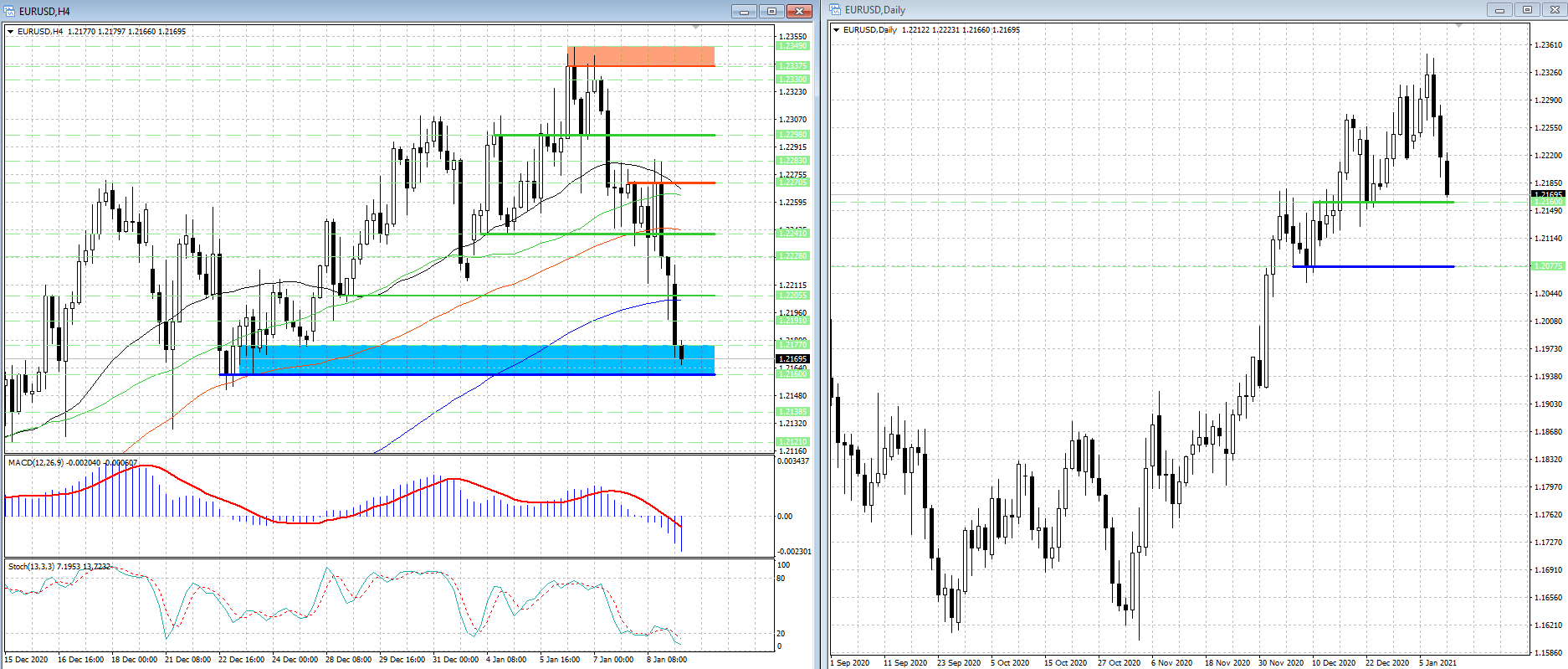Viewport: 1568px width, 669px height.
Task: Restore the EURUSD,Daily chart window
Action: [1527, 10]
